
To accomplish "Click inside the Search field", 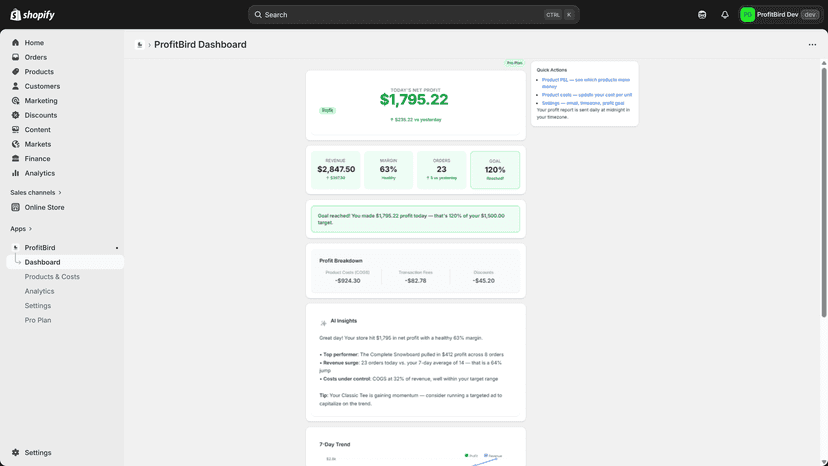I will (413, 15).
